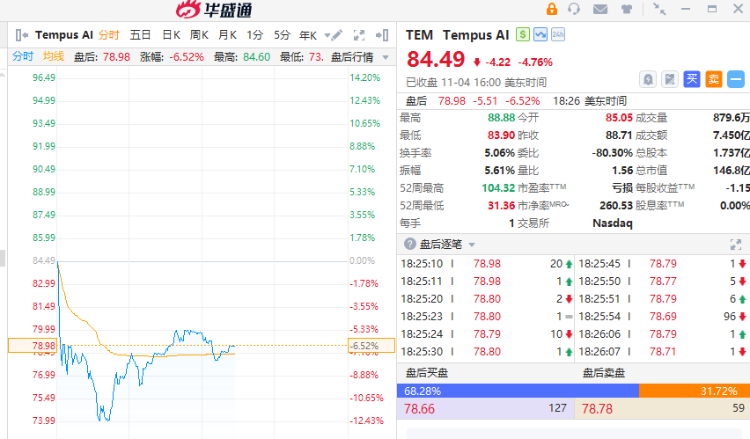Click the 52周最高 value 104.32
The width and height of the screenshot is (750, 439).
click(x=498, y=188)
